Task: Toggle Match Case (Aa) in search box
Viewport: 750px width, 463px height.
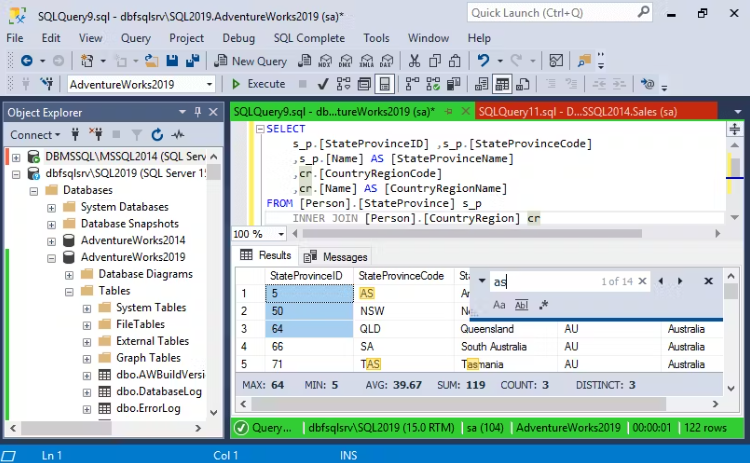Action: (x=499, y=305)
